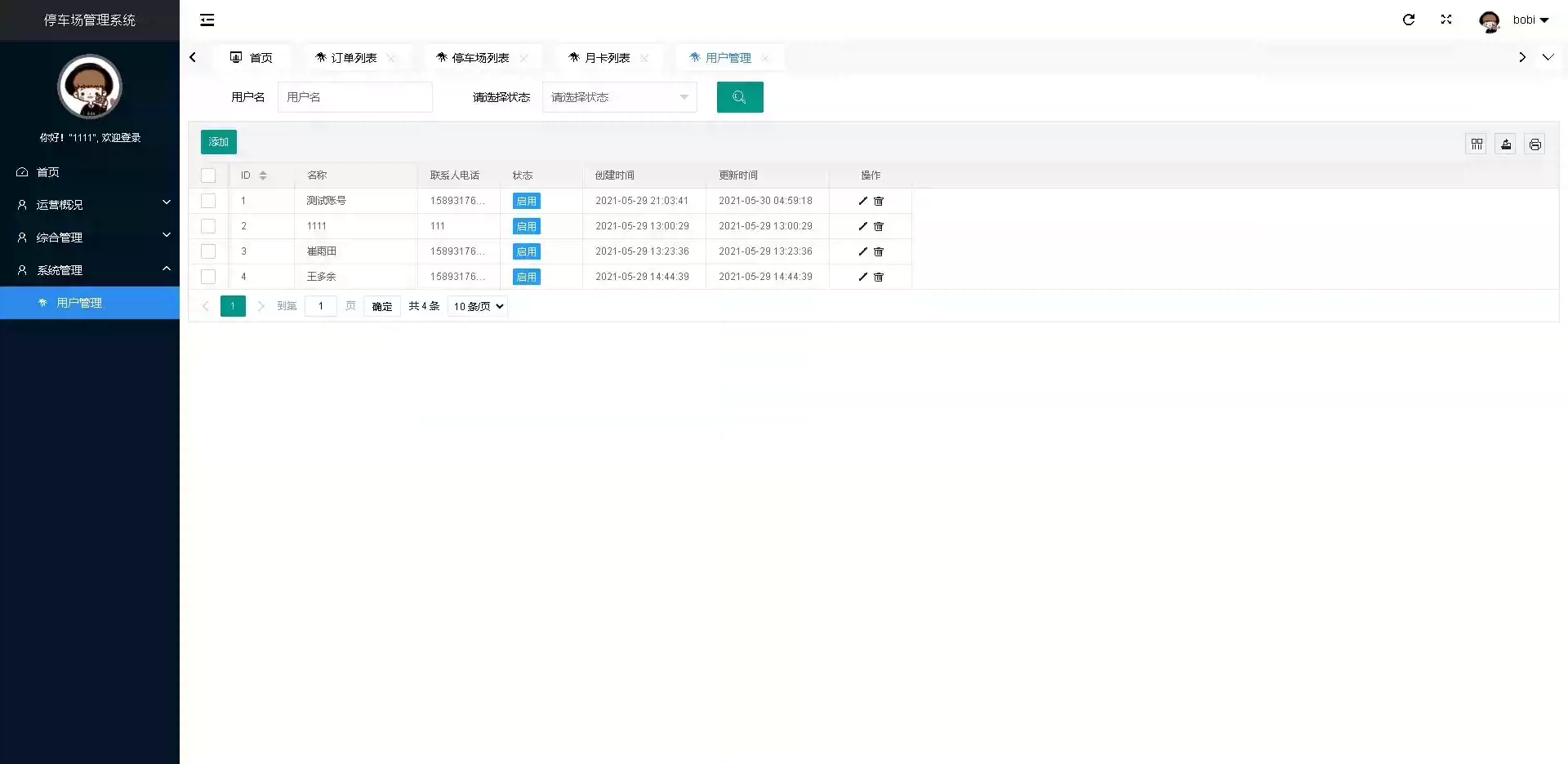This screenshot has width=1568, height=764.
Task: Switch to the 停车场列表 tab
Action: click(x=479, y=58)
